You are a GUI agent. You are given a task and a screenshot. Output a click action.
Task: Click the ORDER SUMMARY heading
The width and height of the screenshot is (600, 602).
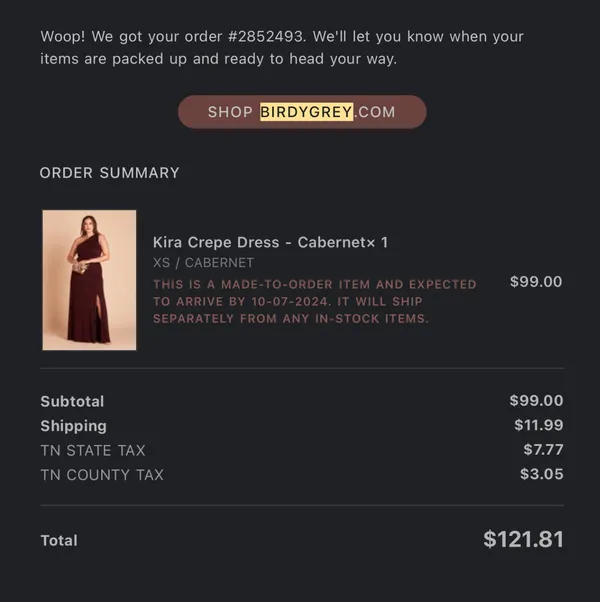pyautogui.click(x=109, y=173)
